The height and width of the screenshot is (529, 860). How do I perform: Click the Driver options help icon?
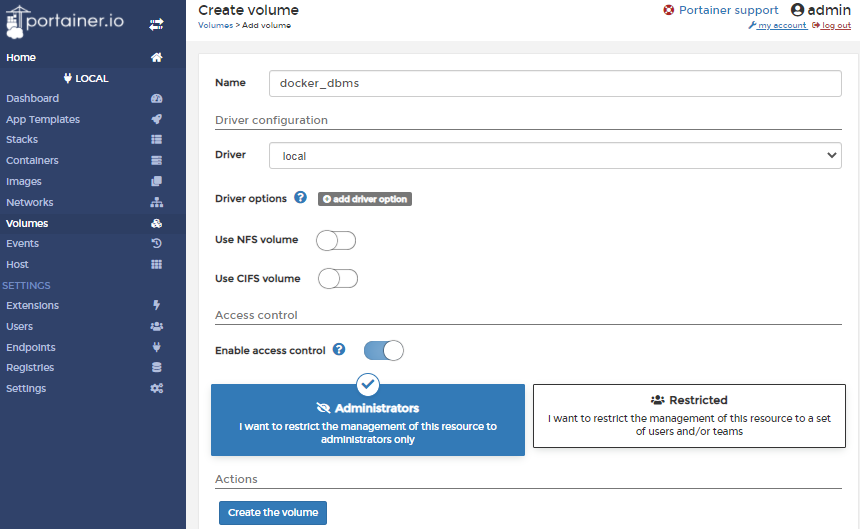300,197
